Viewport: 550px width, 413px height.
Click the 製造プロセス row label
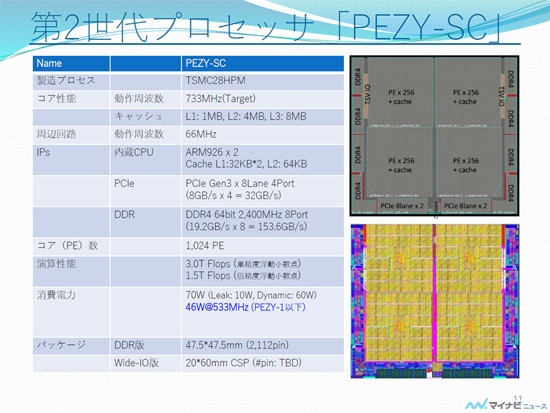(x=66, y=80)
